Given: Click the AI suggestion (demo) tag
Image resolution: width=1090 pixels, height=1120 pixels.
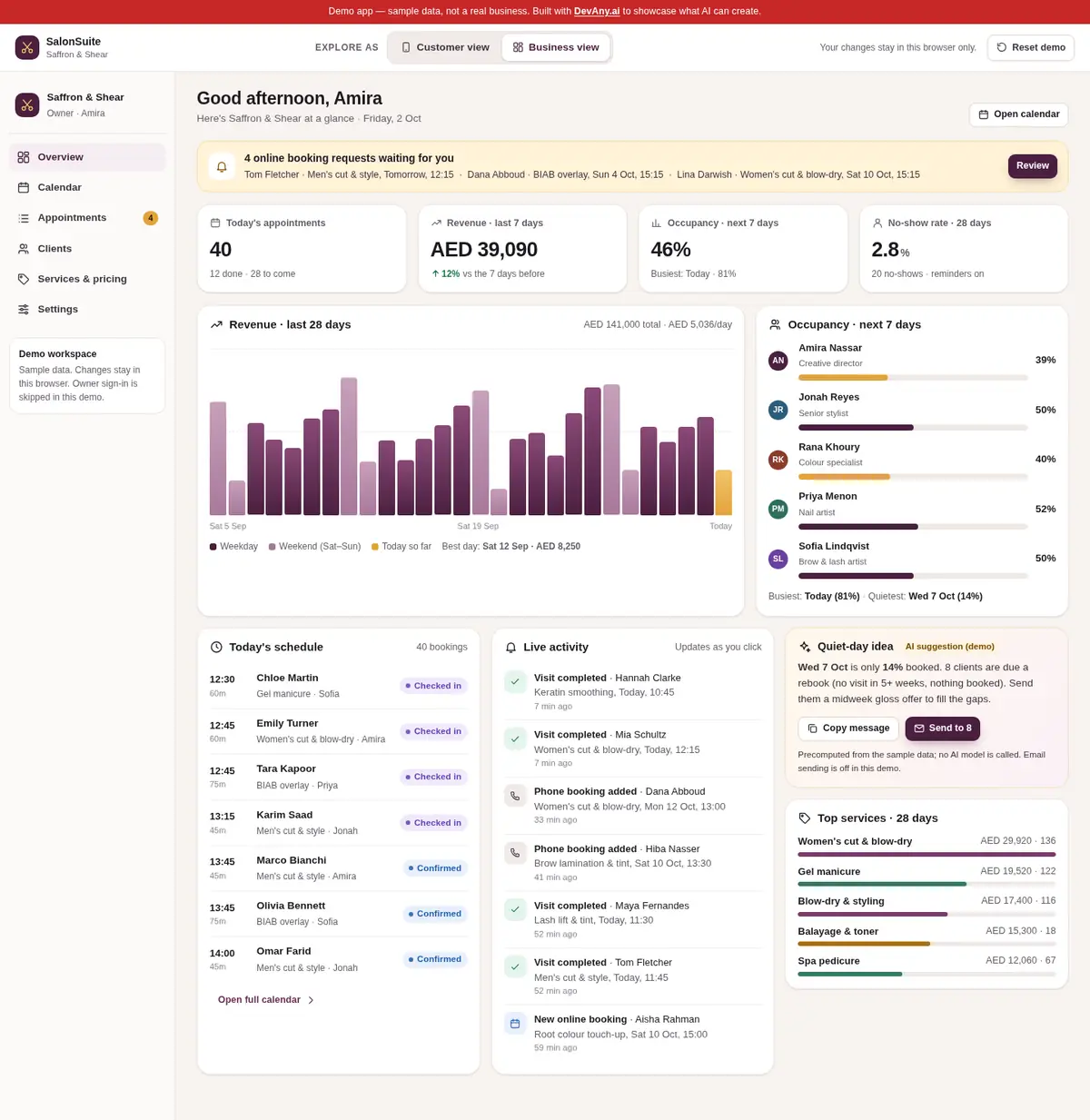Looking at the screenshot, I should point(949,647).
